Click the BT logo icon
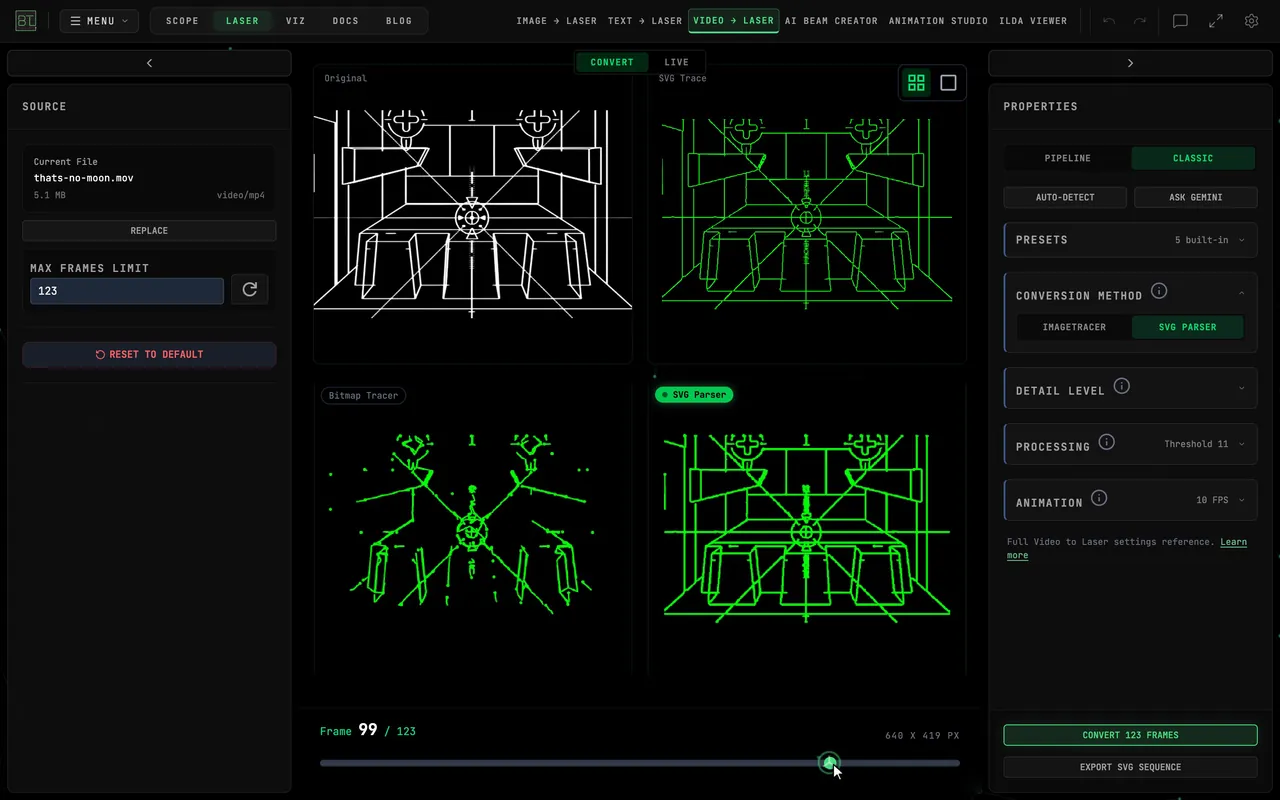This screenshot has width=1280, height=800. pos(27,21)
